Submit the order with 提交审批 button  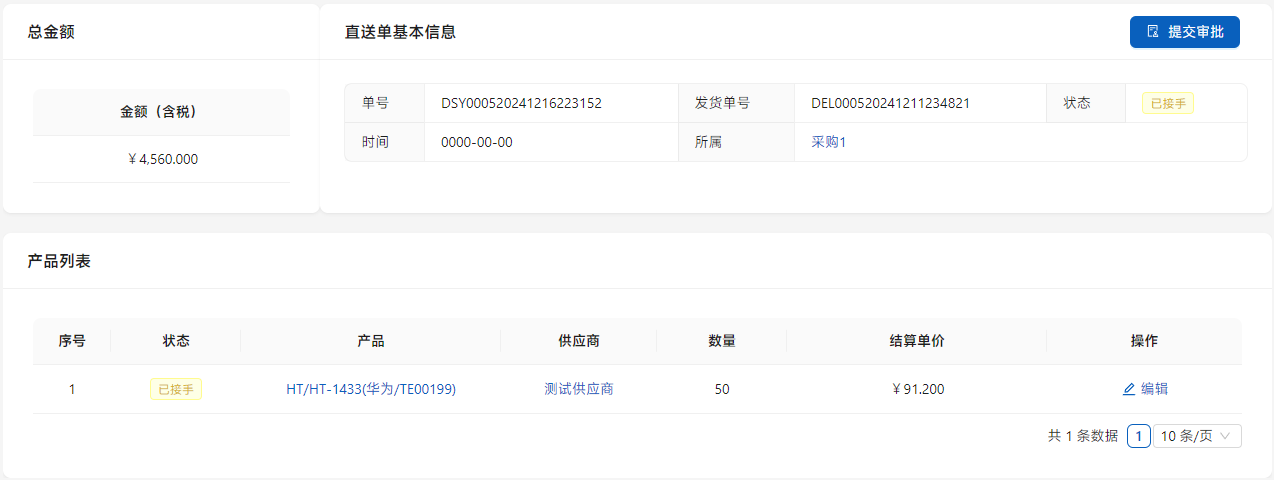1184,32
